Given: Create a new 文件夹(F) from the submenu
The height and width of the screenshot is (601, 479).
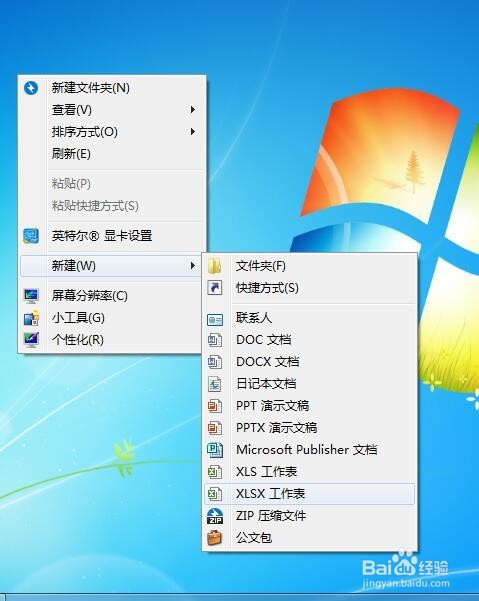Looking at the screenshot, I should (x=310, y=266).
